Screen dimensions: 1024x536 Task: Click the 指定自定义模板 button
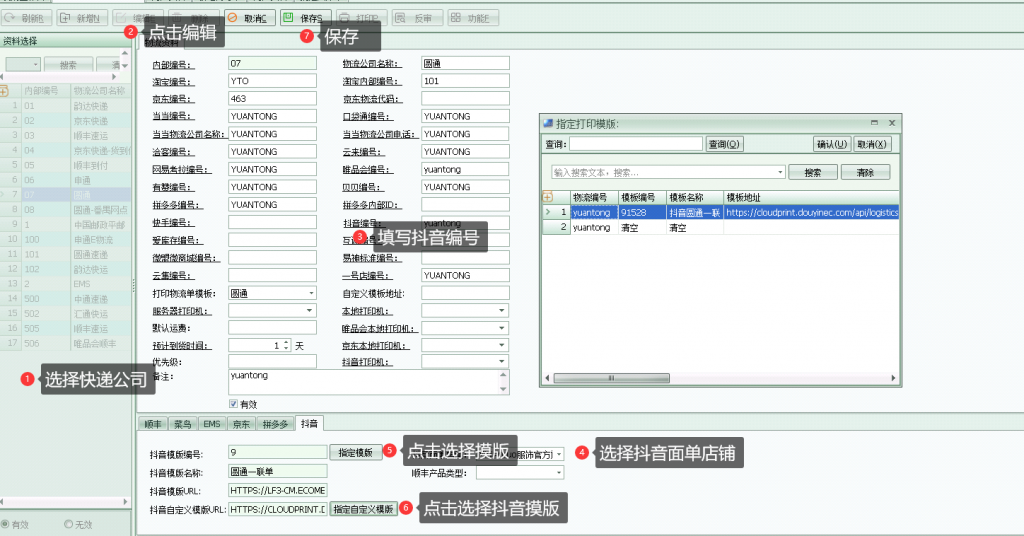pos(363,509)
